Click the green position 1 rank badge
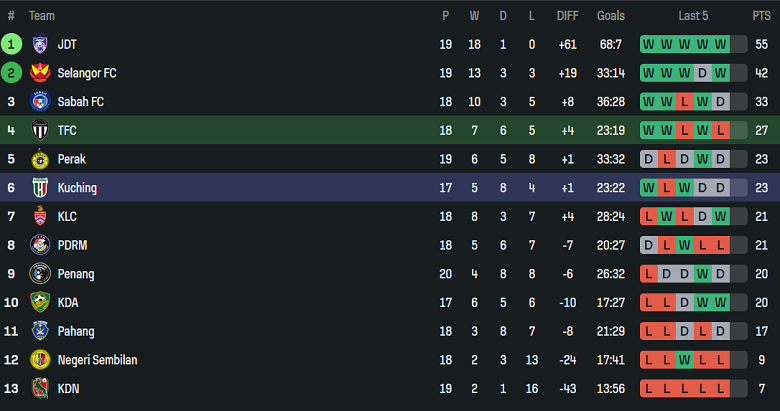This screenshot has width=780, height=411. (x=11, y=44)
